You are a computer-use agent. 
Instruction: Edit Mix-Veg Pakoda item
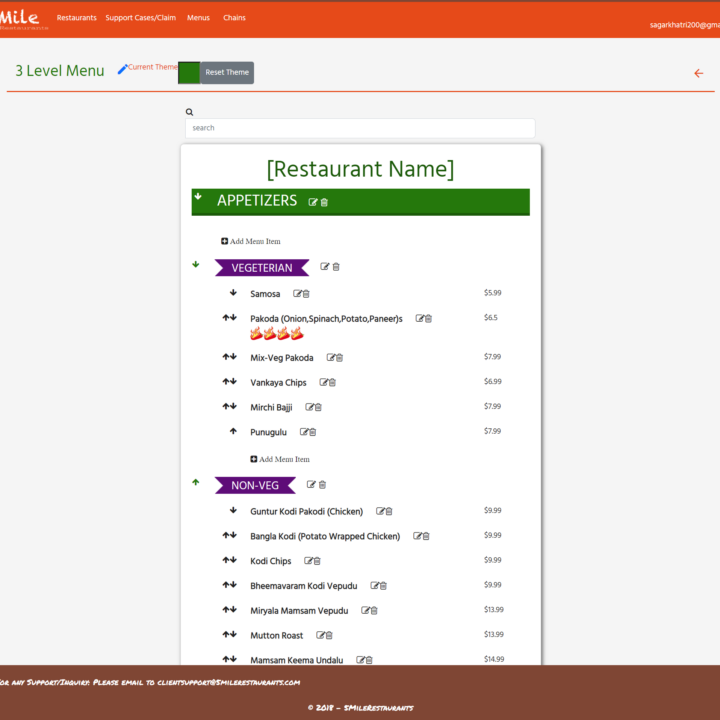(331, 357)
